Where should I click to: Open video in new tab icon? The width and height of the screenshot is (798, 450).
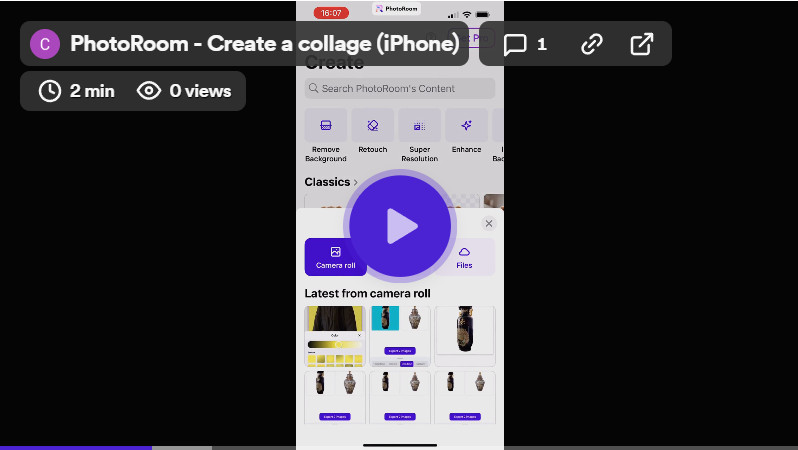641,44
